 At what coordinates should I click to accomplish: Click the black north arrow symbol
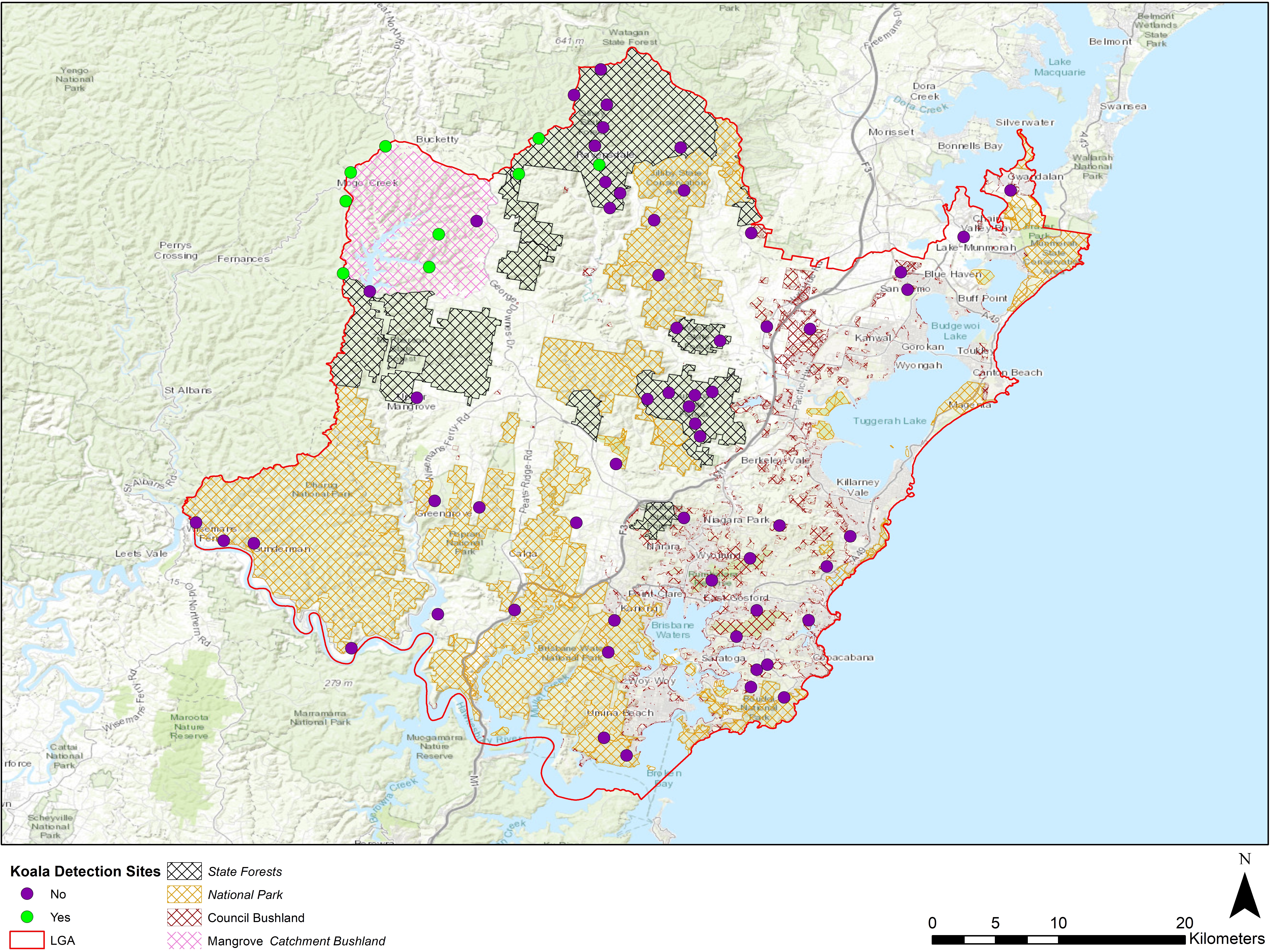[1245, 895]
